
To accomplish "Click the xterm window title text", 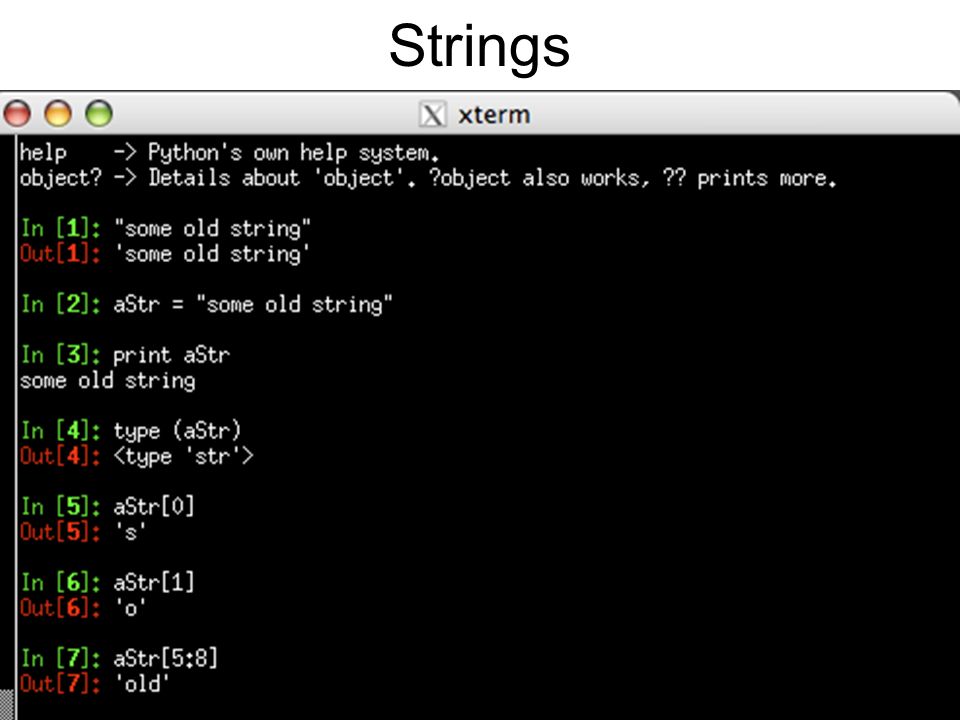I will click(494, 114).
